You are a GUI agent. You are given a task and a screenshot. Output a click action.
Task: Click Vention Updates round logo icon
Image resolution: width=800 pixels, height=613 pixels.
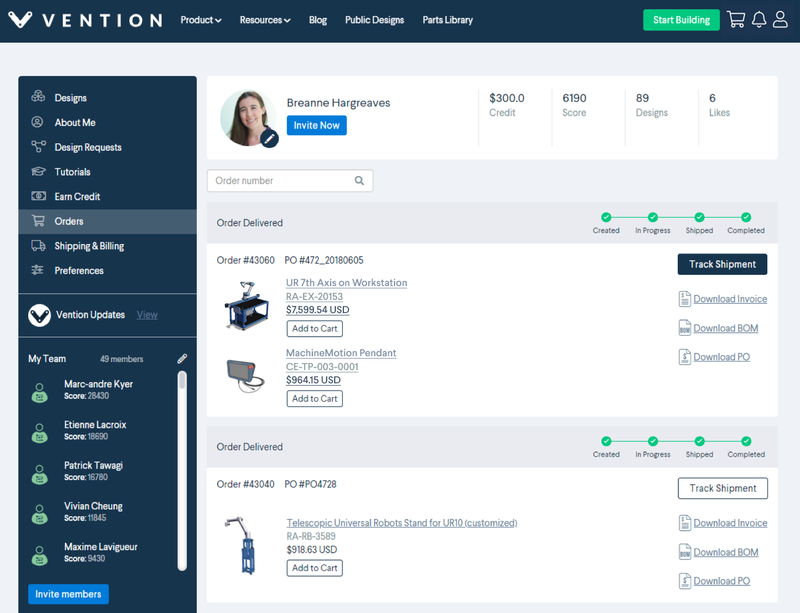pyautogui.click(x=39, y=315)
